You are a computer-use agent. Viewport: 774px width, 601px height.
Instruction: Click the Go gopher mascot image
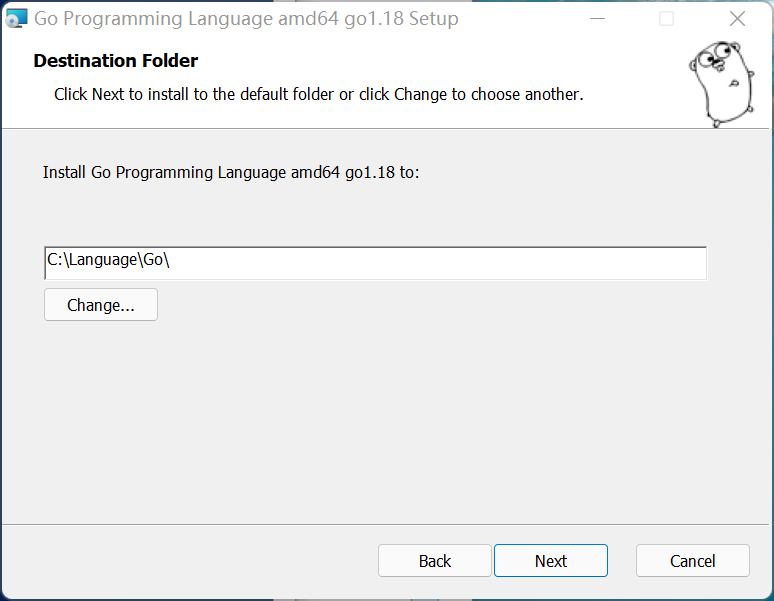pos(720,82)
